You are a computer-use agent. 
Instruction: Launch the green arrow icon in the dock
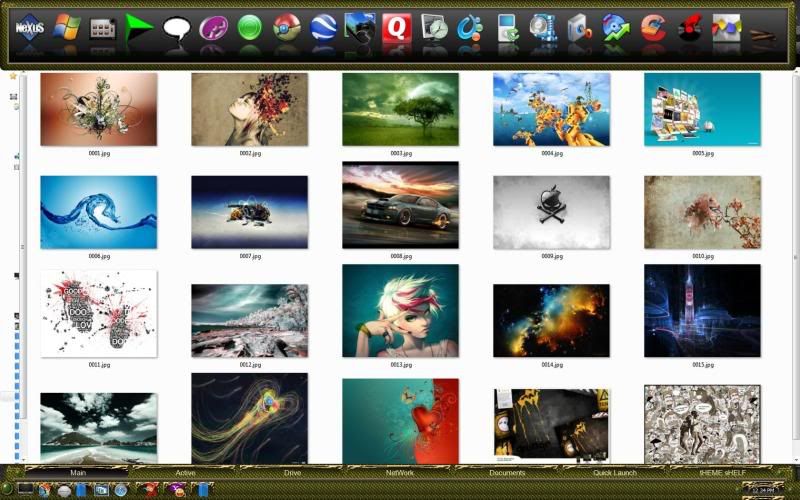click(139, 27)
